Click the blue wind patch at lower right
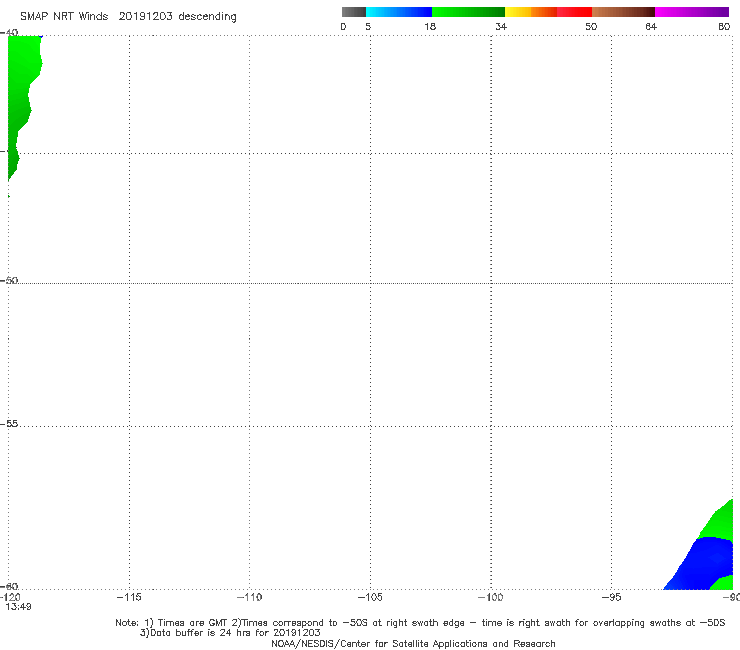The height and width of the screenshot is (650, 740). click(703, 564)
